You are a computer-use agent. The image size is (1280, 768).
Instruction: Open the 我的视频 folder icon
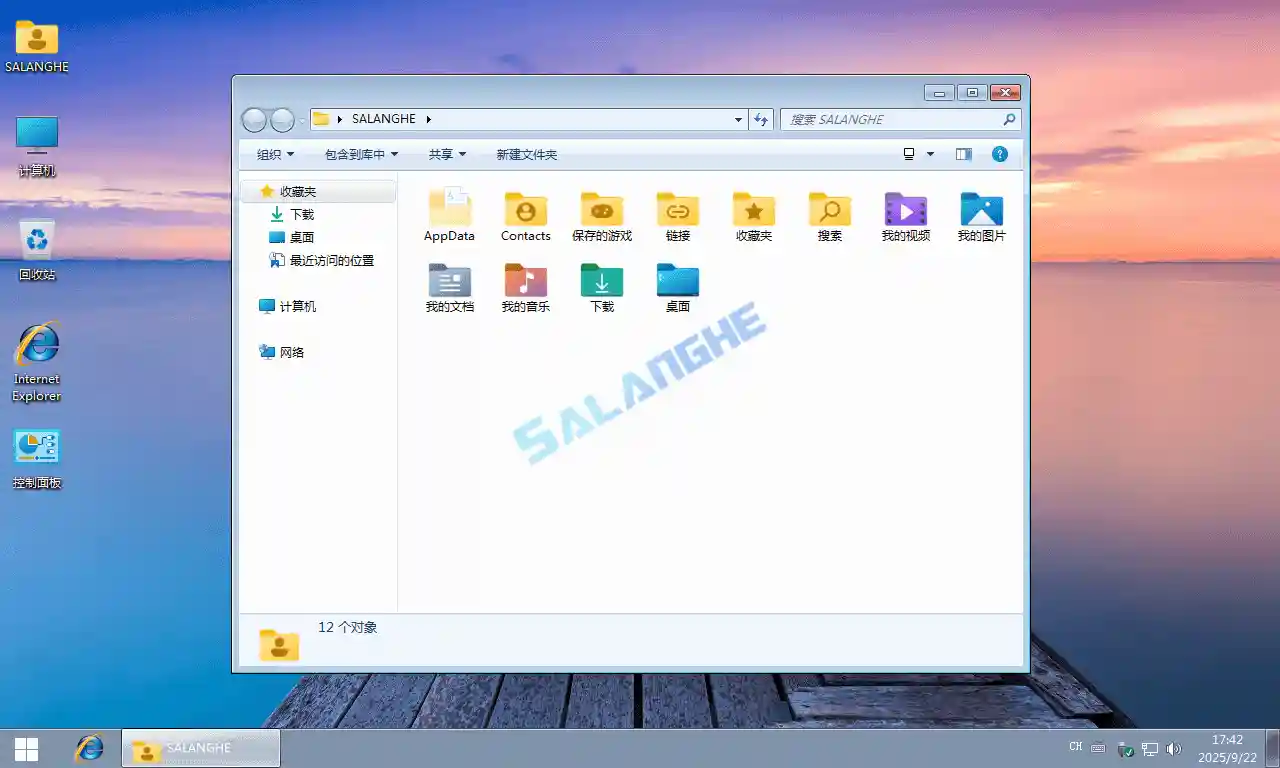coord(905,209)
